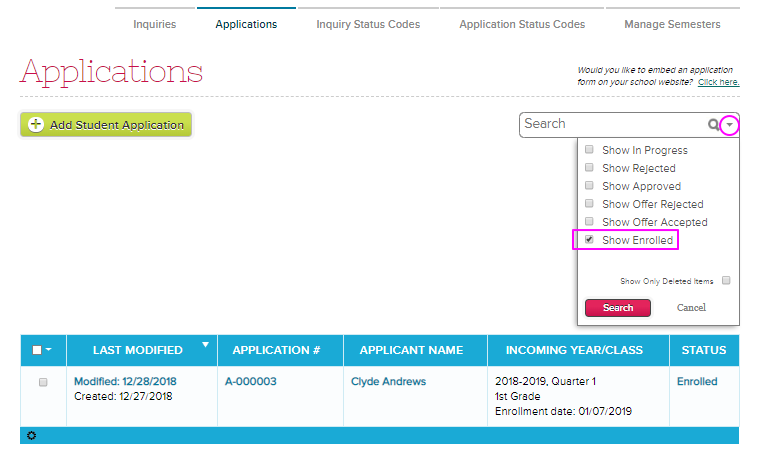The image size is (757, 453).
Task: Click the Status column header
Action: 704,350
